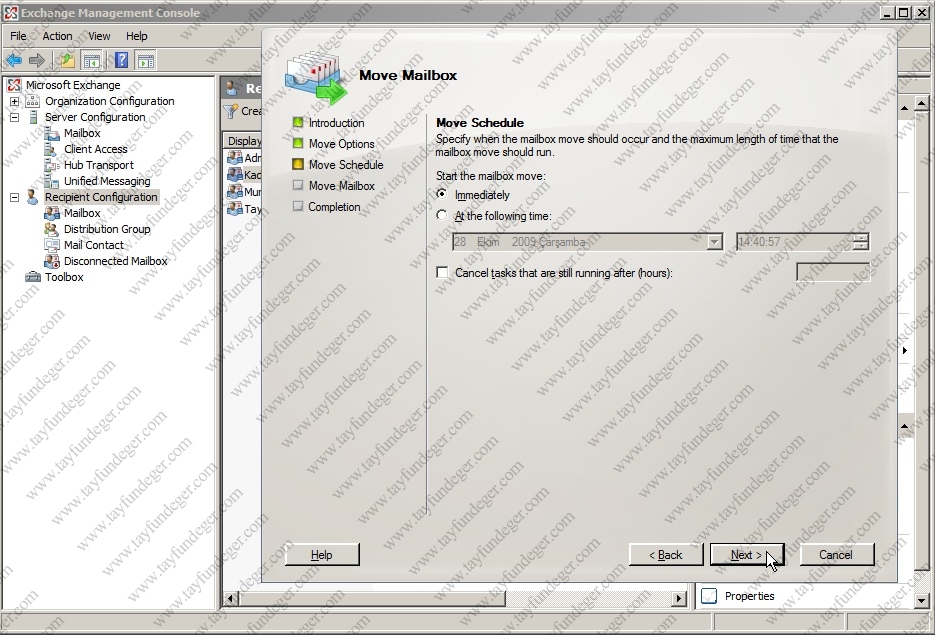Click the Exchange Management Console title icon
935x635 pixels.
pyautogui.click(x=11, y=13)
